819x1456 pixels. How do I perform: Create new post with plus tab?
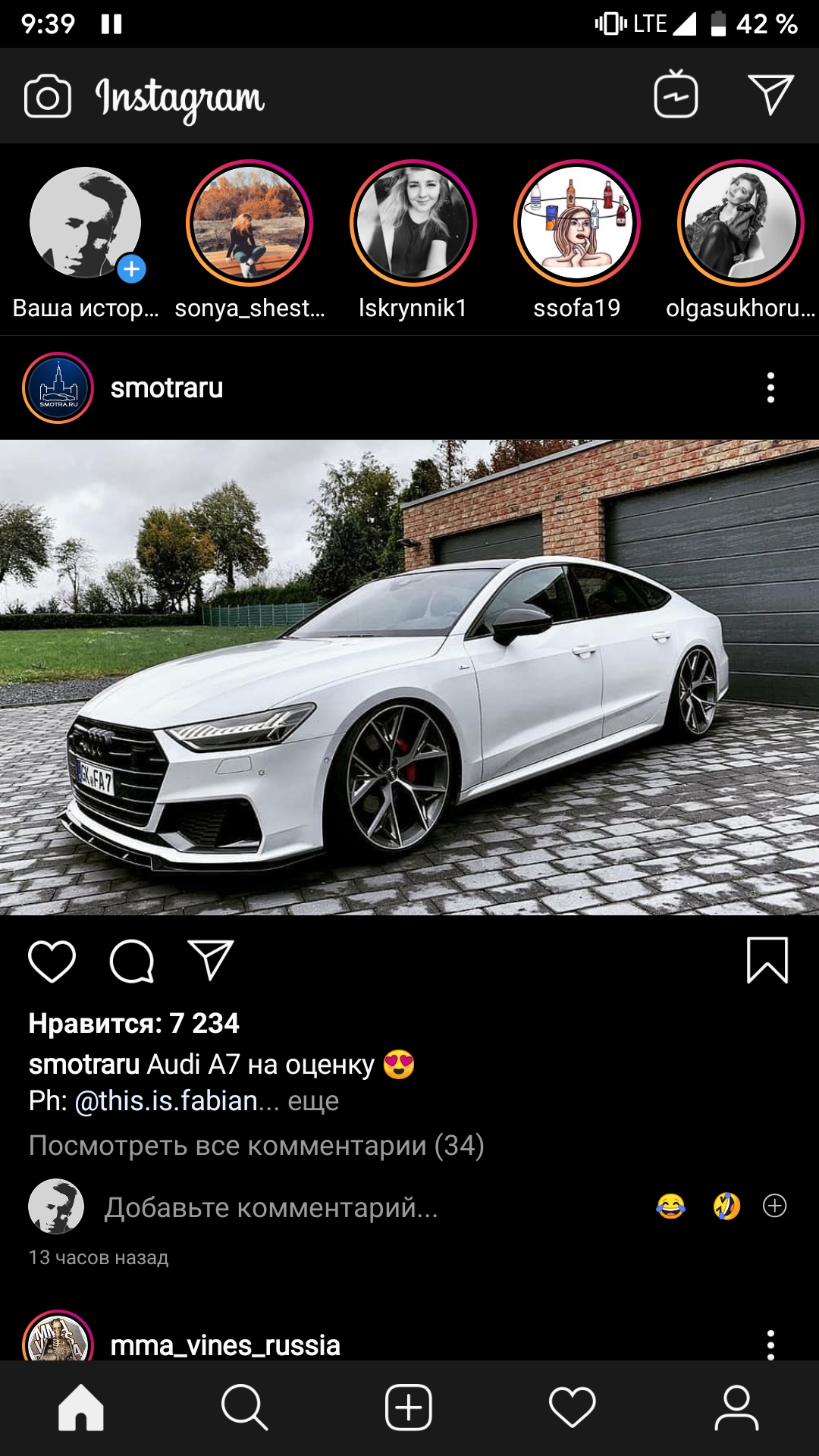coord(409,1407)
